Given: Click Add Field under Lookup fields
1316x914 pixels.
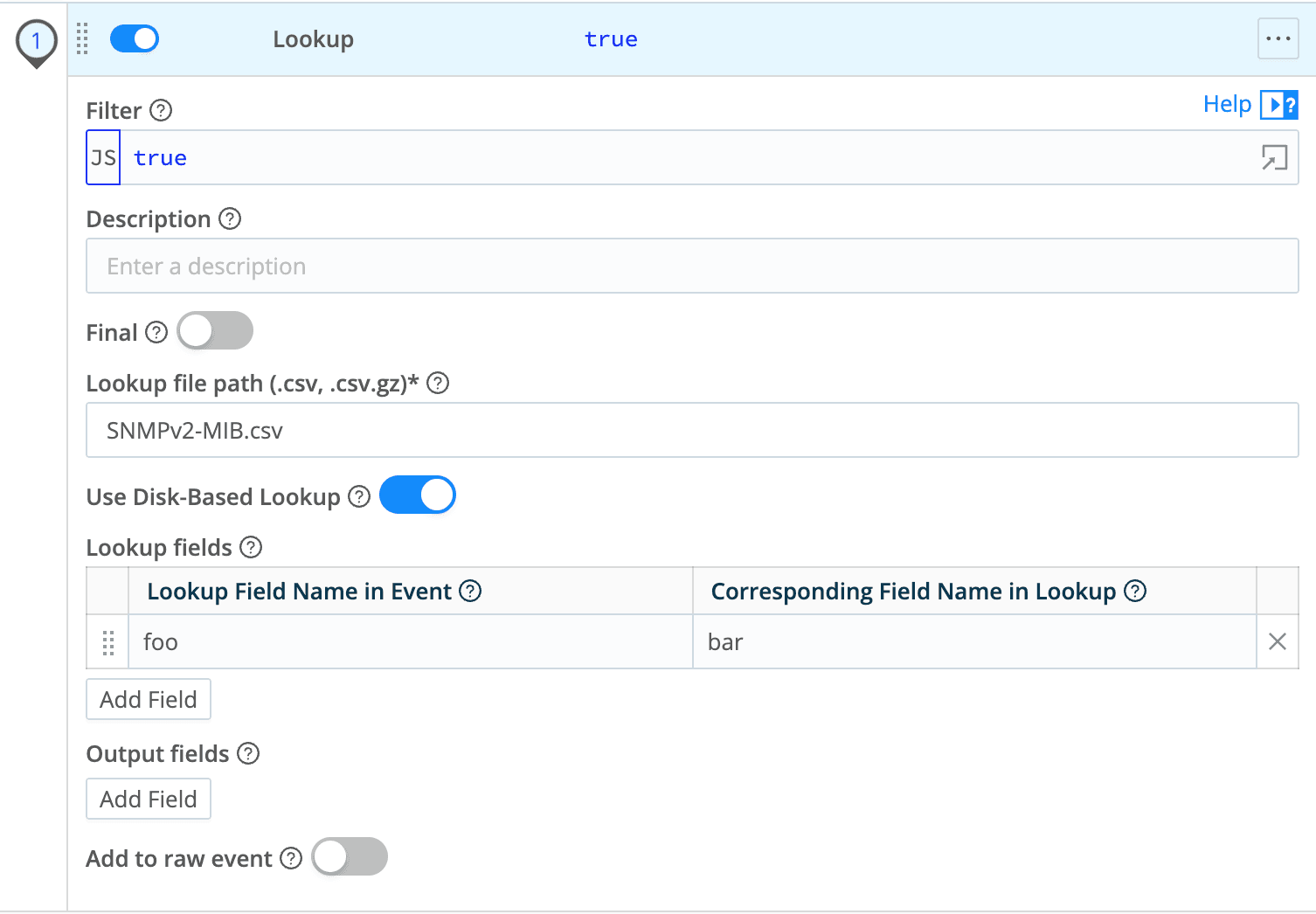Looking at the screenshot, I should [148, 699].
